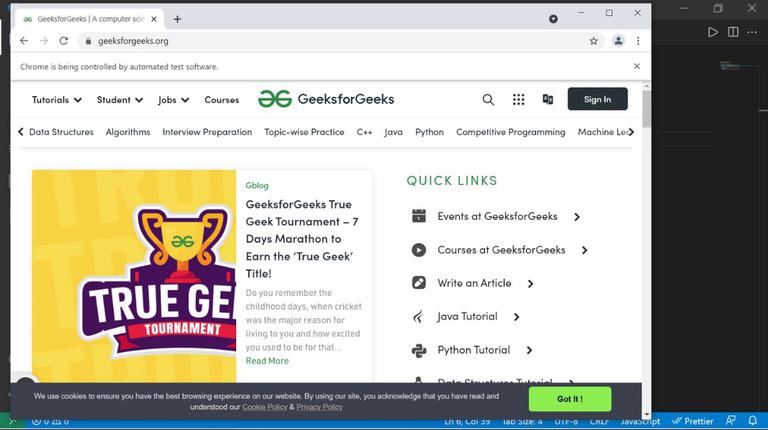Open the GeeksforGeeks search icon
Screen dimensions: 768x430
click(488, 100)
